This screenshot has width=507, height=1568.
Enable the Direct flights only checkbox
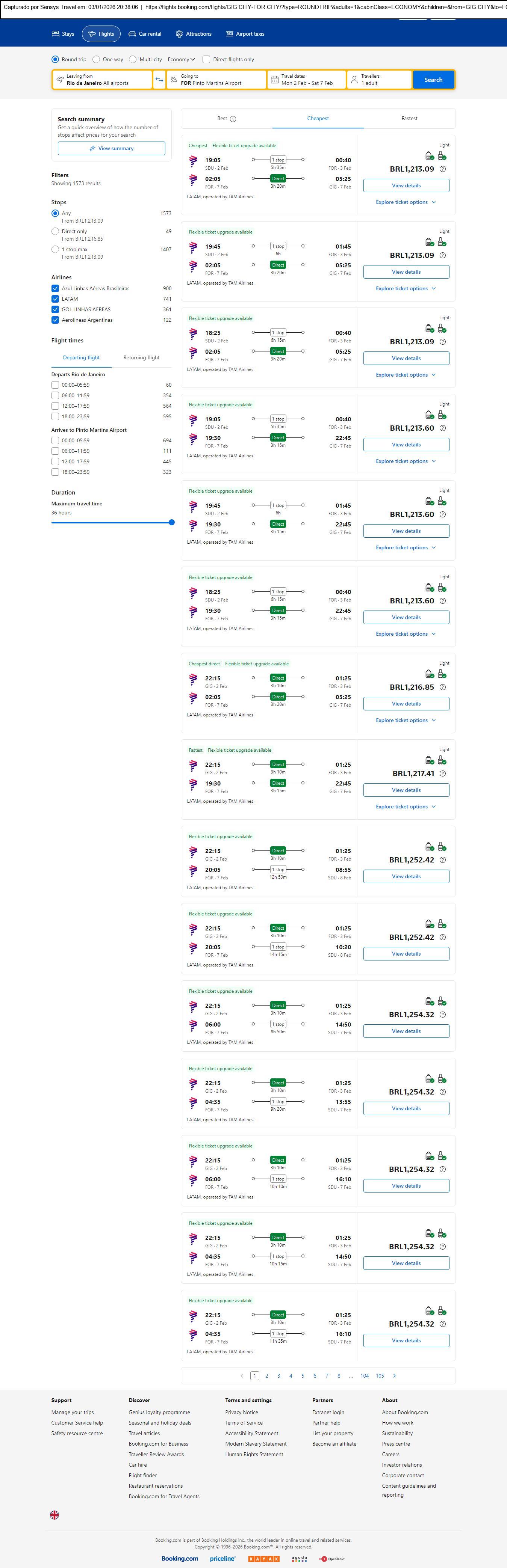coord(207,60)
